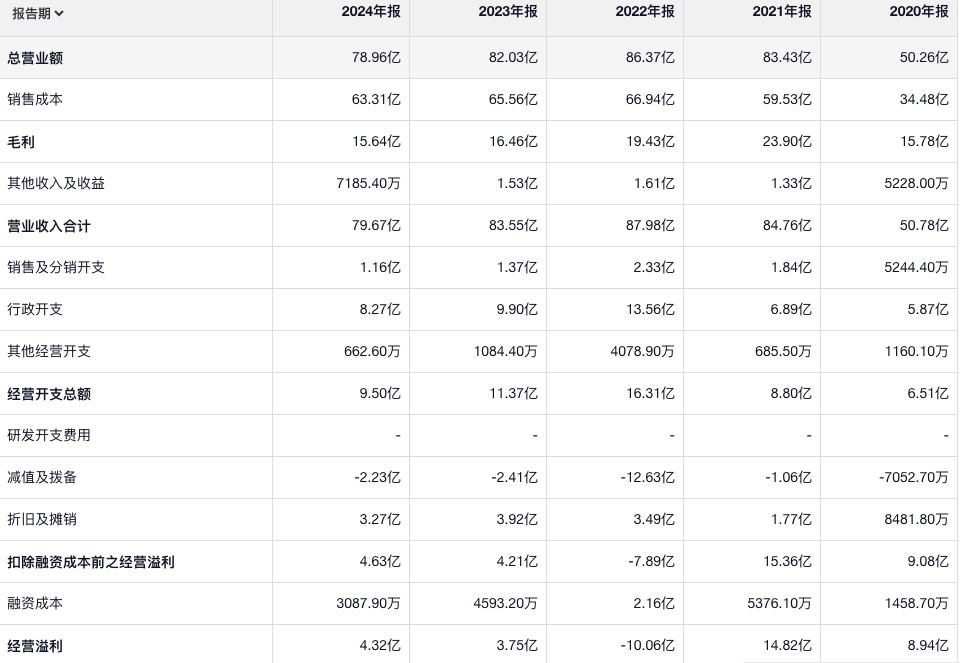Select the 2021年报 column header
The image size is (960, 663).
click(x=781, y=12)
